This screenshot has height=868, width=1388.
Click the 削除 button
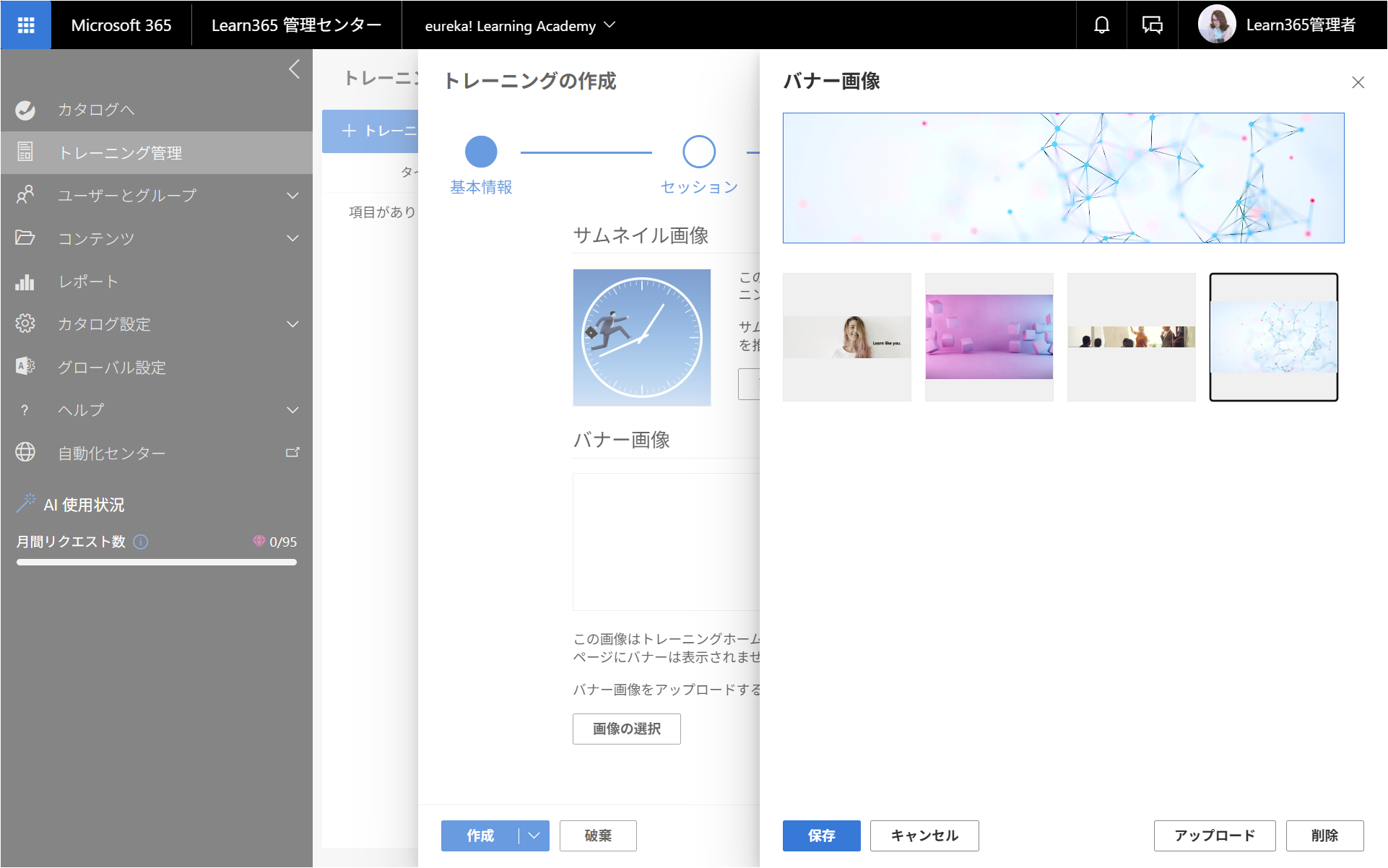pos(1324,836)
